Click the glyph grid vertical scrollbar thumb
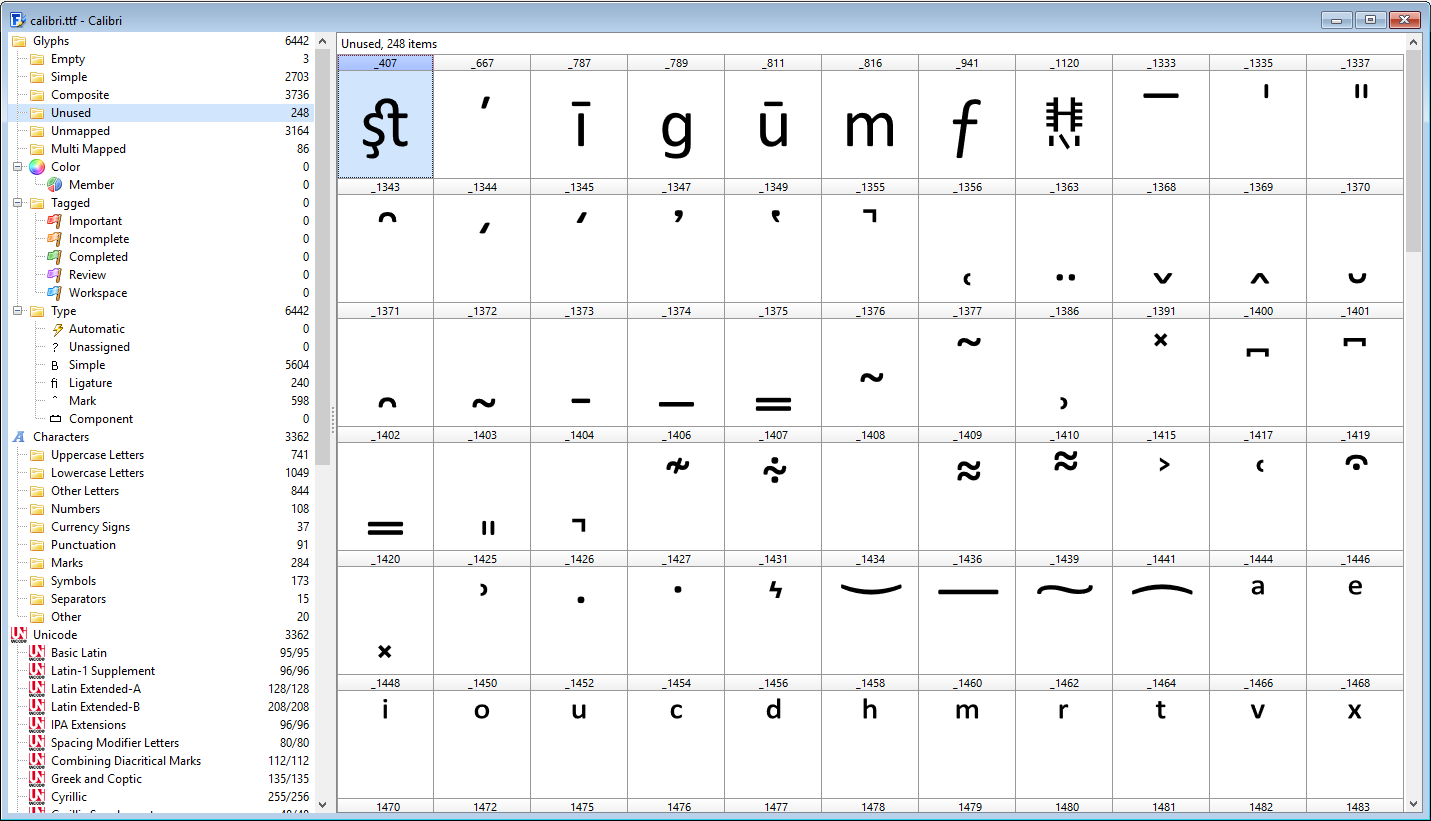 [1413, 151]
